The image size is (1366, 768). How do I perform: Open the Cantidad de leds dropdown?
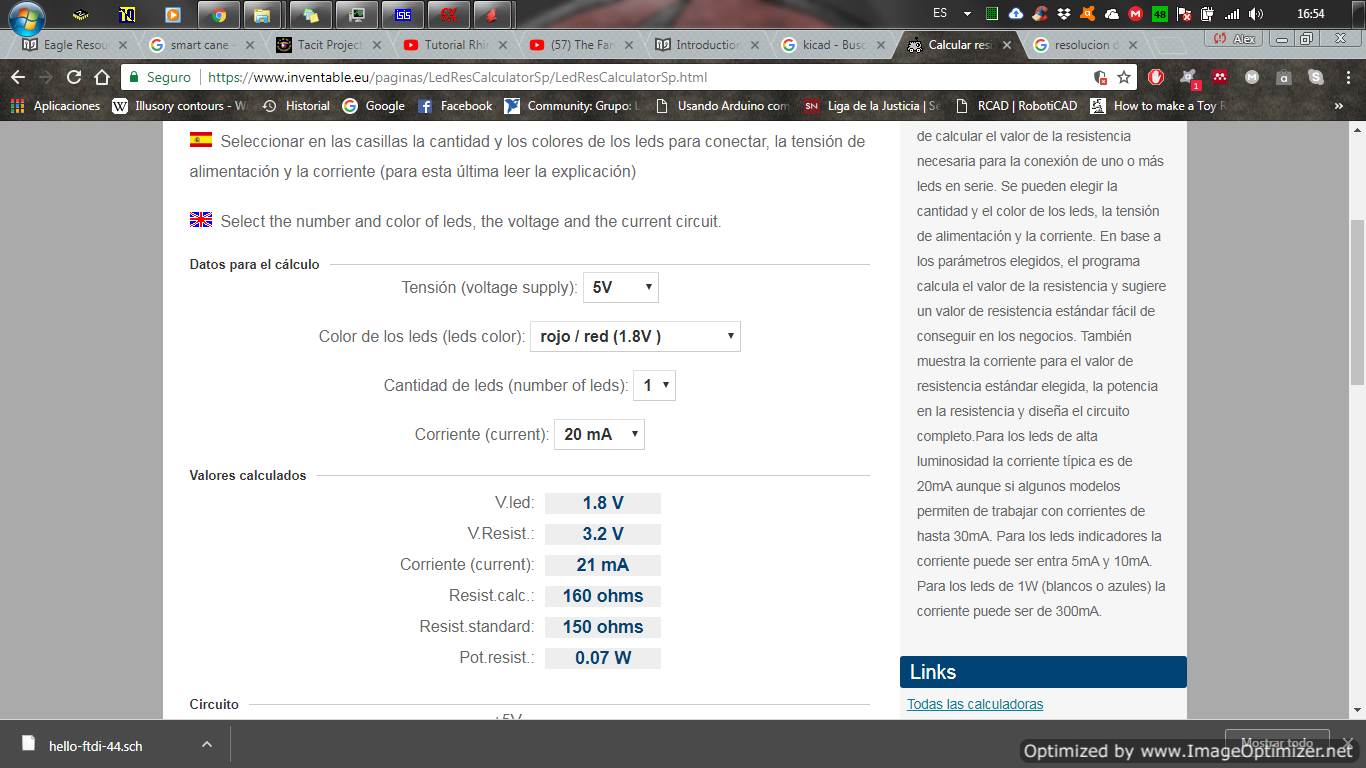point(654,385)
